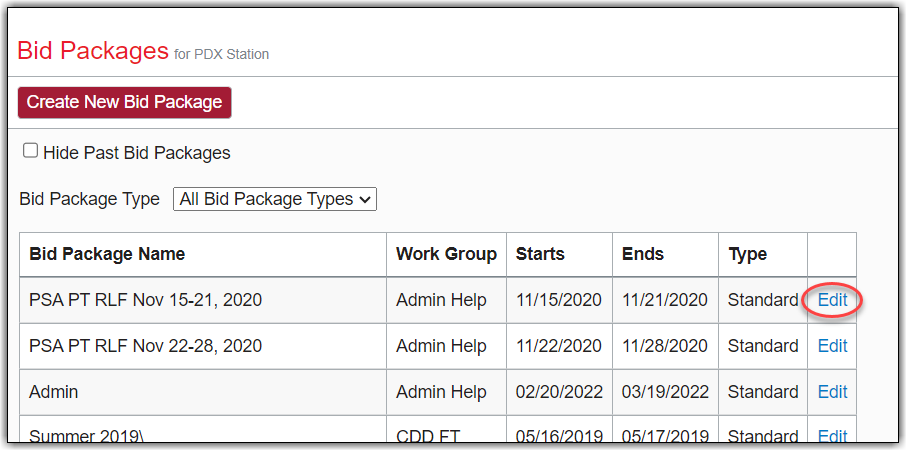Enable the Hide Past Bid Packages checkbox
907x451 pixels.
(31, 151)
